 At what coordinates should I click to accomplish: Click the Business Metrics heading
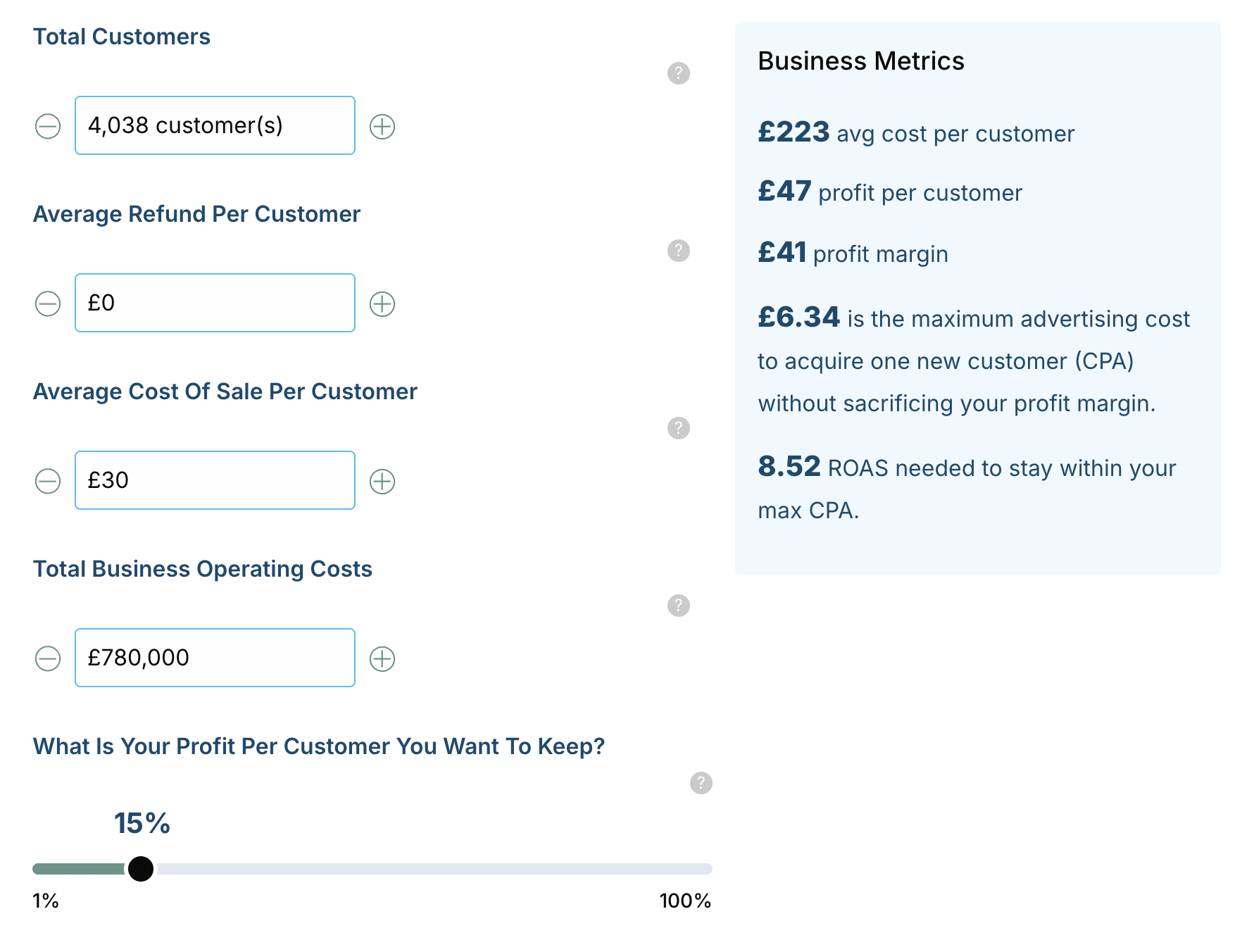pyautogui.click(x=860, y=61)
